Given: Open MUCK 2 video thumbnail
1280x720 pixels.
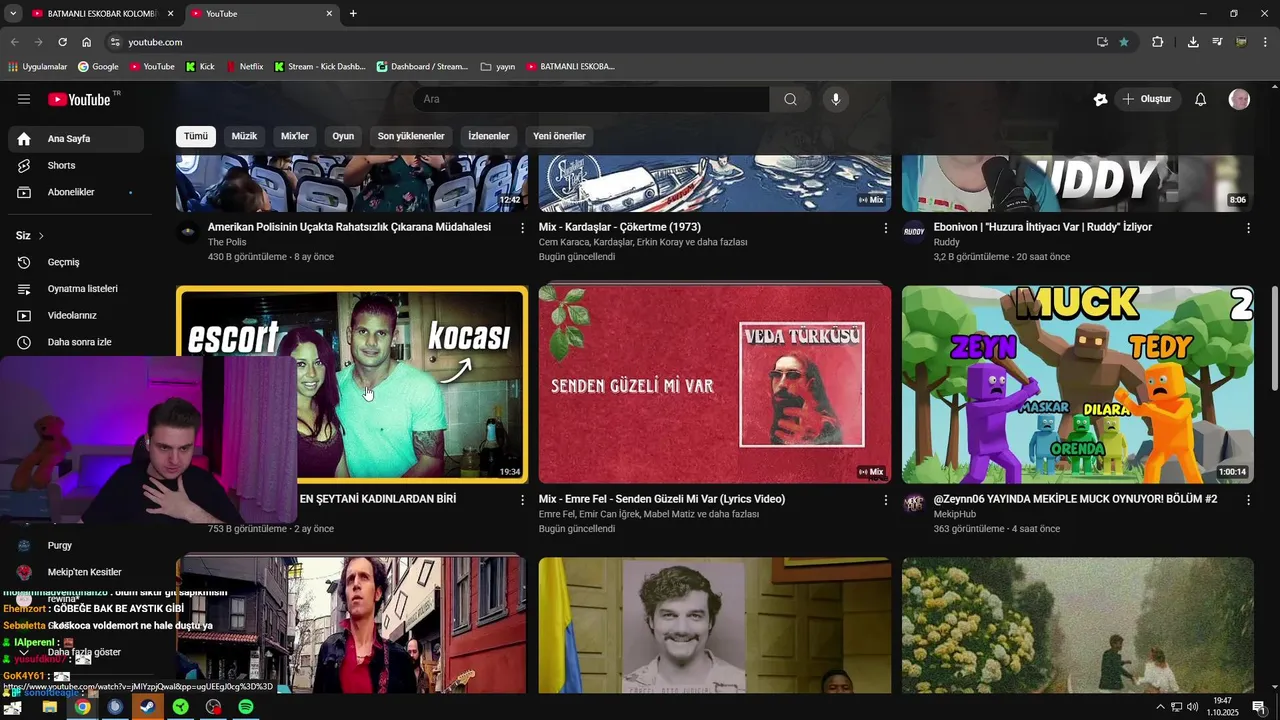Looking at the screenshot, I should click(x=1078, y=385).
